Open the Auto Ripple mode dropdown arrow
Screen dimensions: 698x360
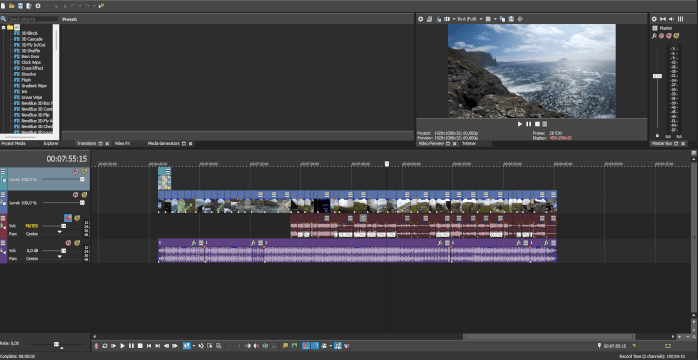pyautogui.click(x=330, y=346)
